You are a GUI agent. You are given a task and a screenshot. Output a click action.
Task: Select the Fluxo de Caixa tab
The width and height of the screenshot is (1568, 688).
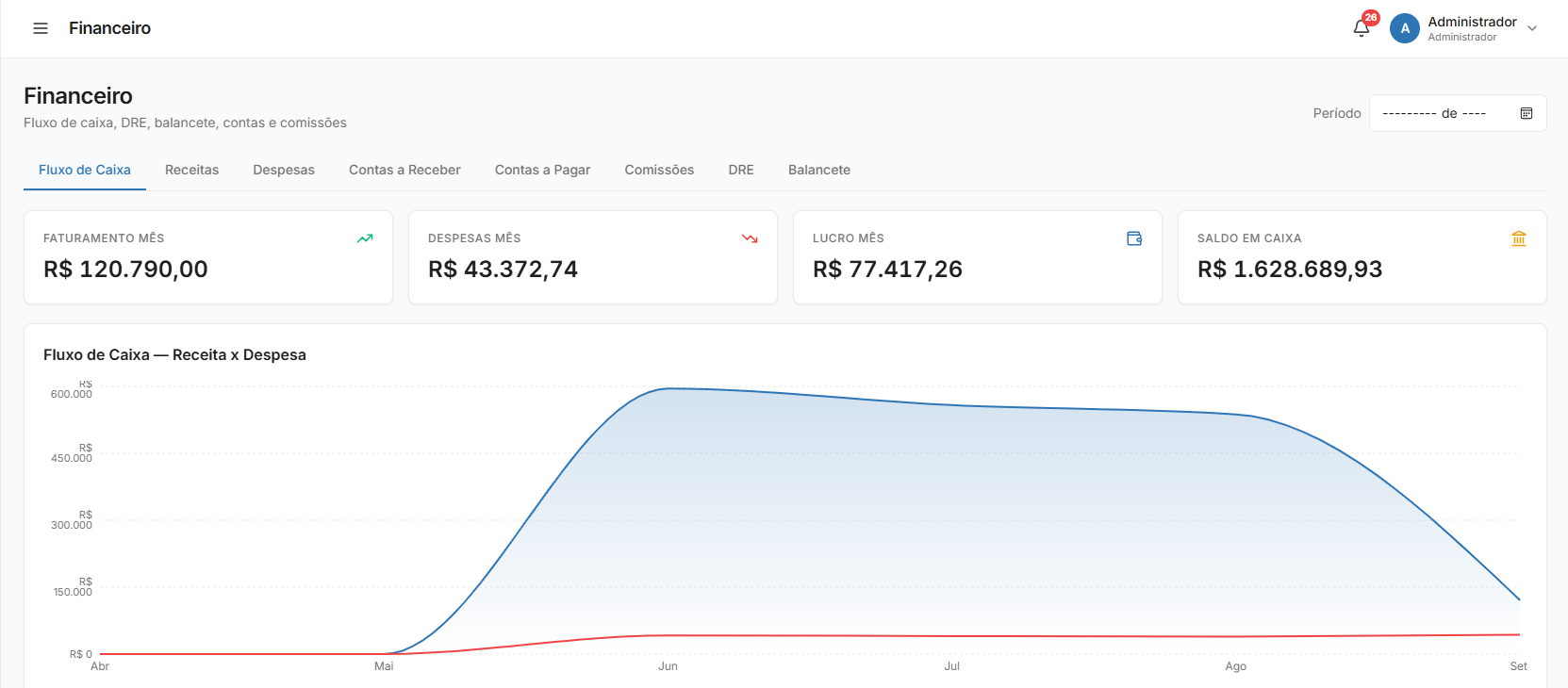pos(85,170)
